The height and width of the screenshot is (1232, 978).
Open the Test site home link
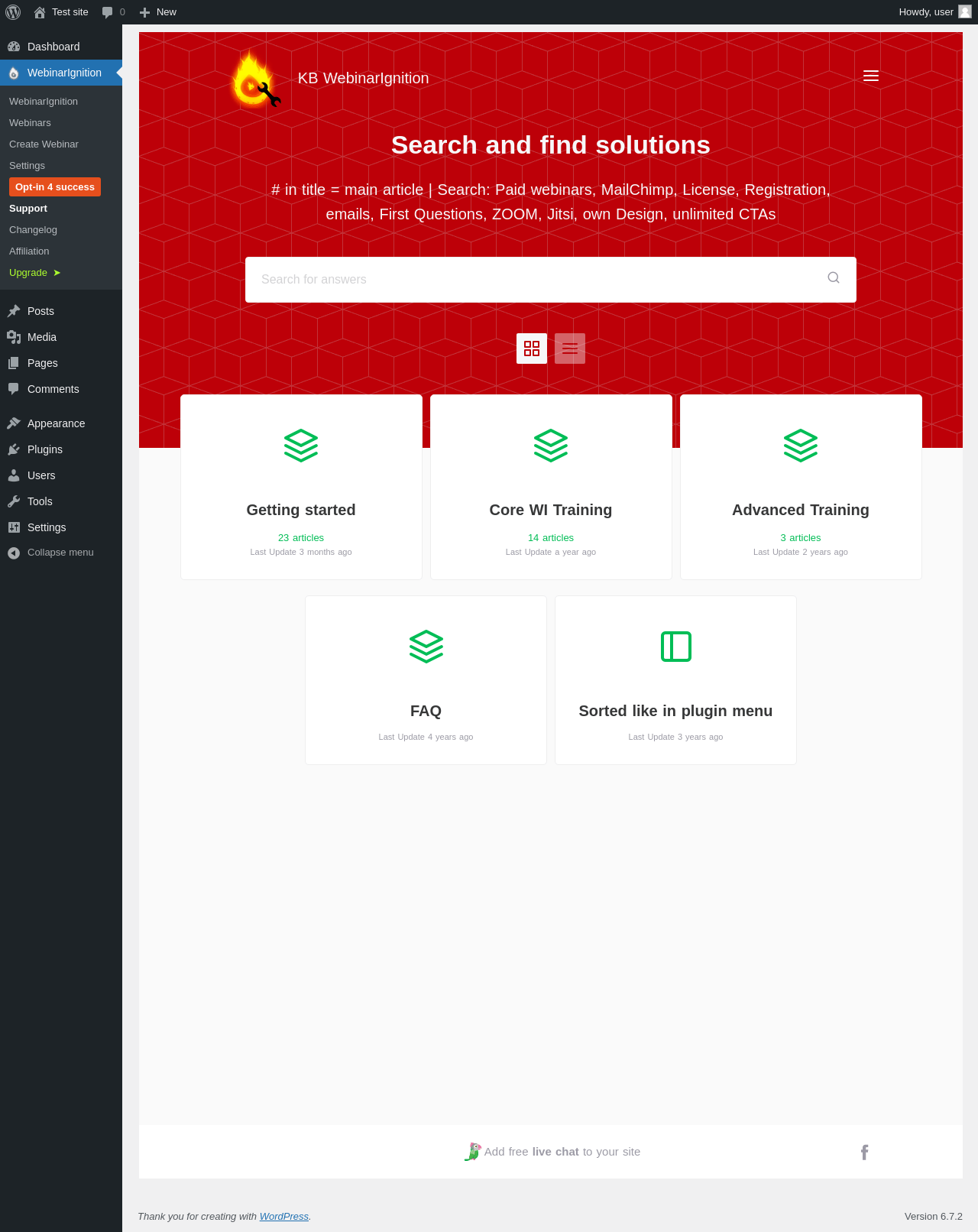61,12
